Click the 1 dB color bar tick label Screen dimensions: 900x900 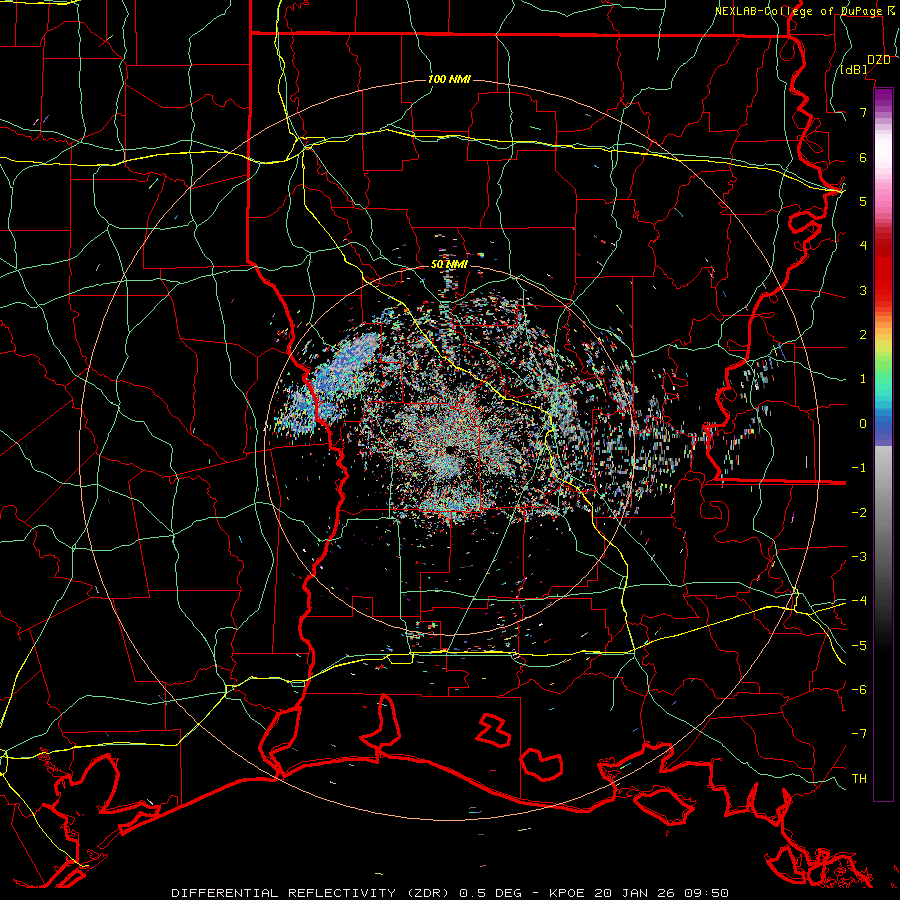tap(863, 379)
